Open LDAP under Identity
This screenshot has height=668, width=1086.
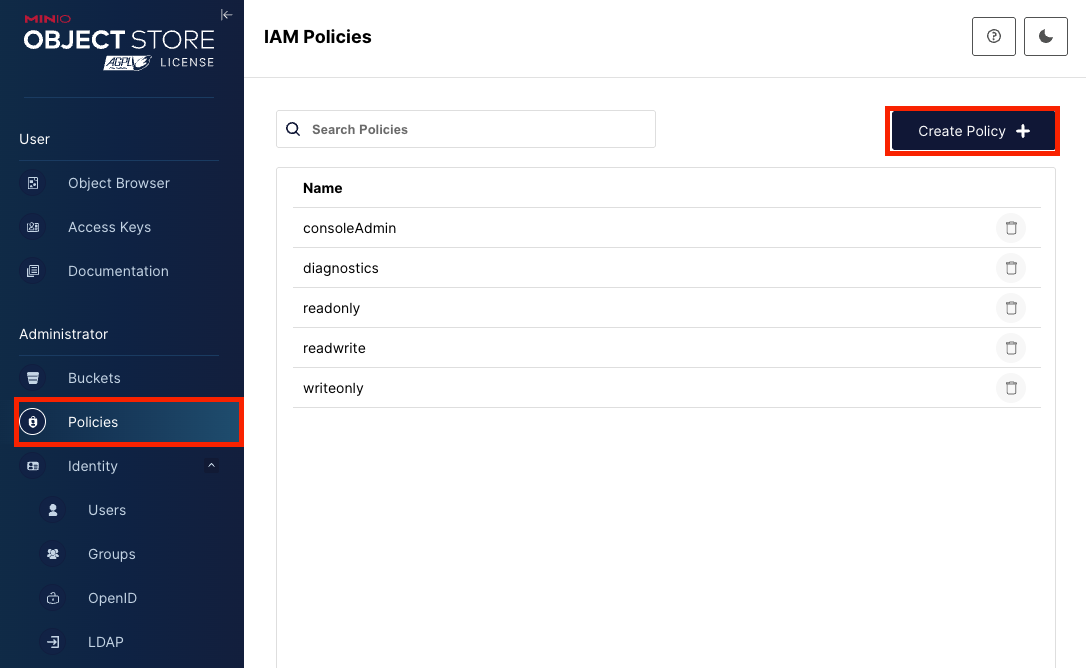[105, 642]
